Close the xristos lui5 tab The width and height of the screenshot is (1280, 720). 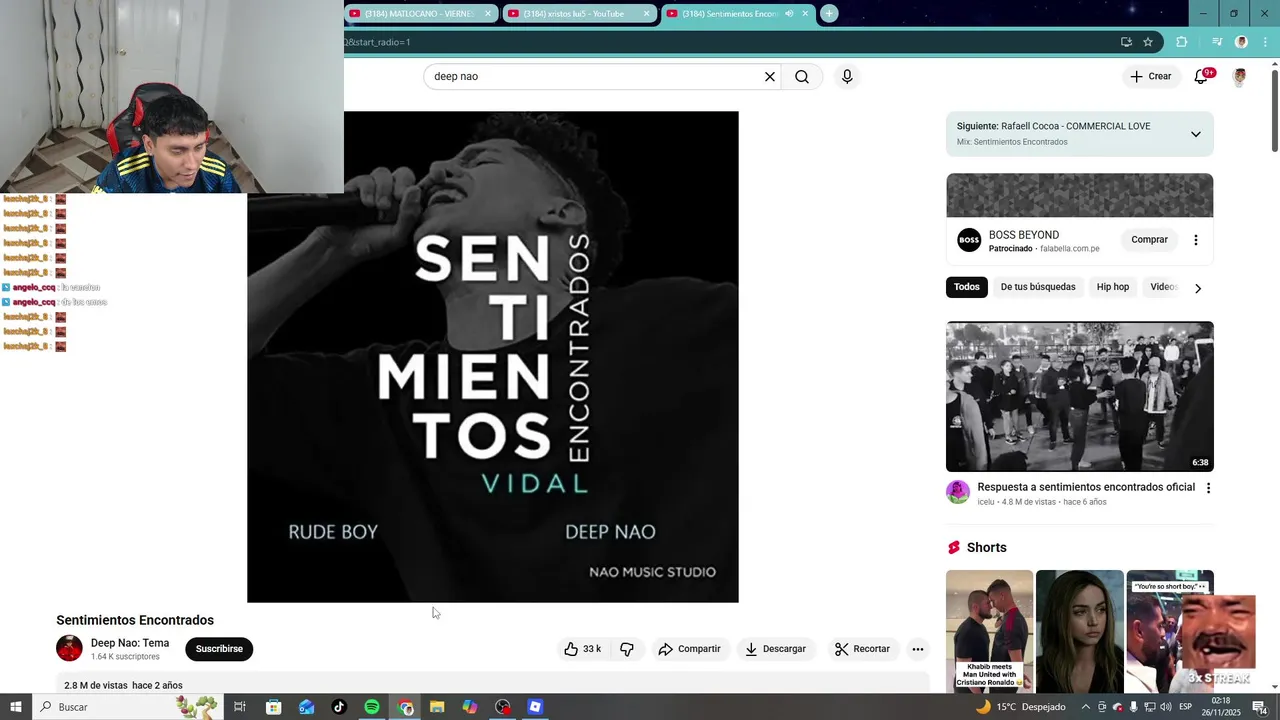pyautogui.click(x=647, y=14)
